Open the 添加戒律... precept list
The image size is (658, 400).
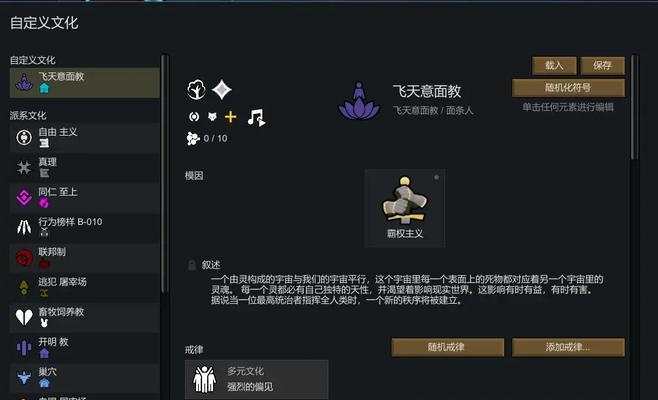tap(568, 347)
